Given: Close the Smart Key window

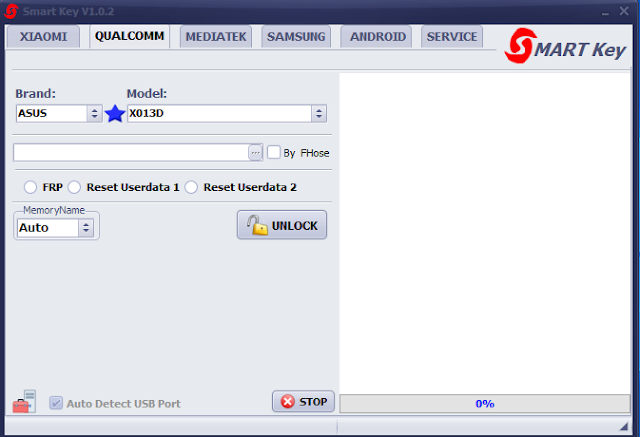Looking at the screenshot, I should 624,11.
